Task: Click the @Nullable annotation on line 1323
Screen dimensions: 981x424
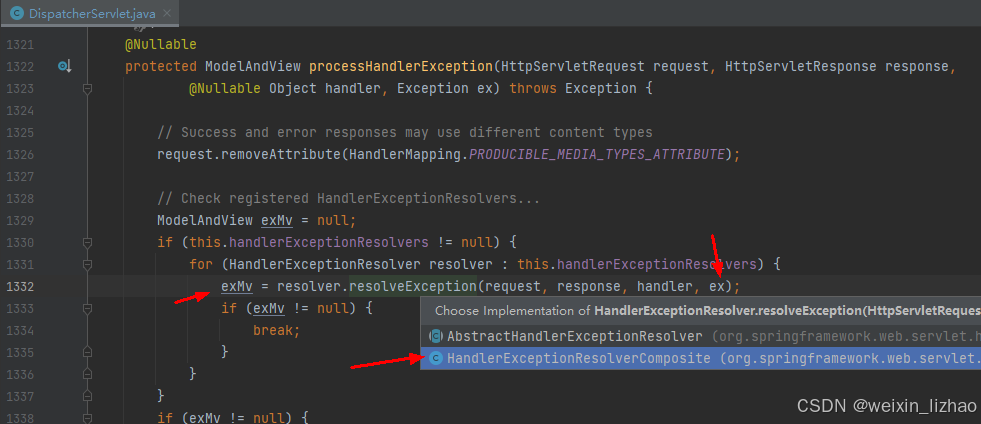Action: [225, 89]
